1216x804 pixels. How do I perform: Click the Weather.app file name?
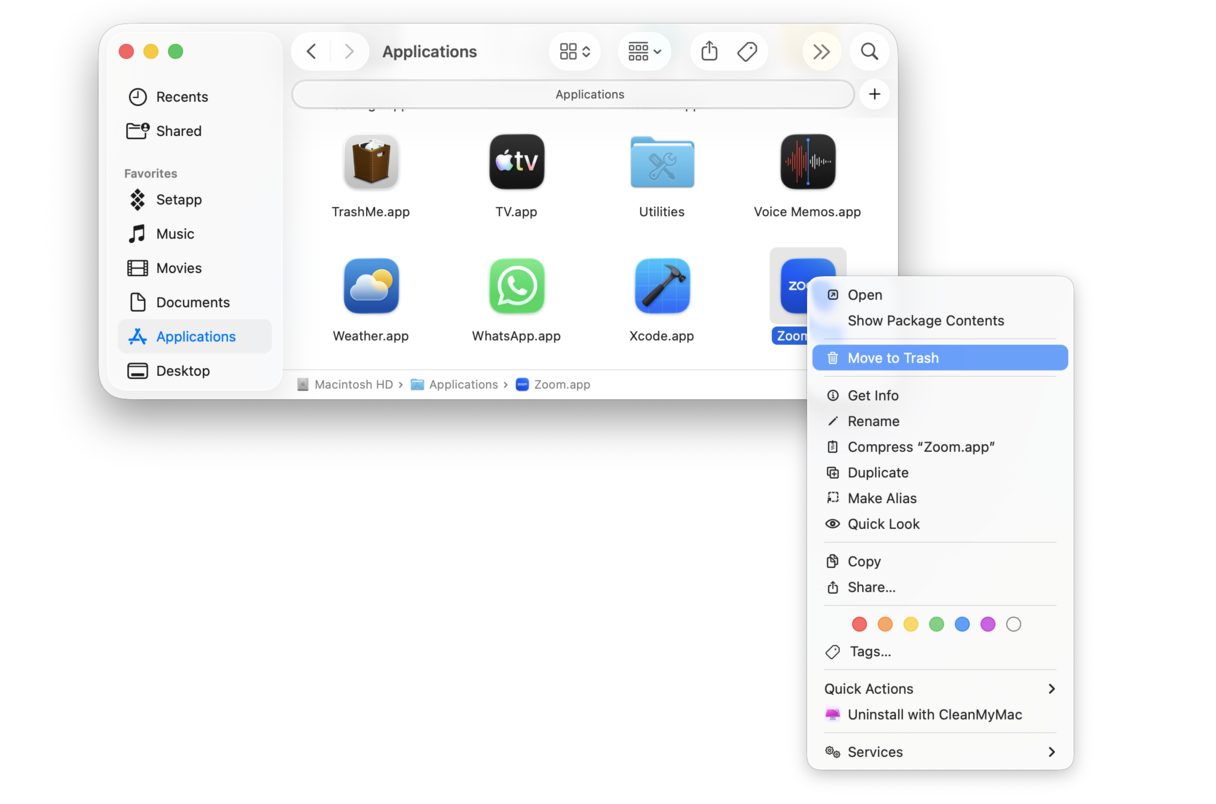point(371,336)
